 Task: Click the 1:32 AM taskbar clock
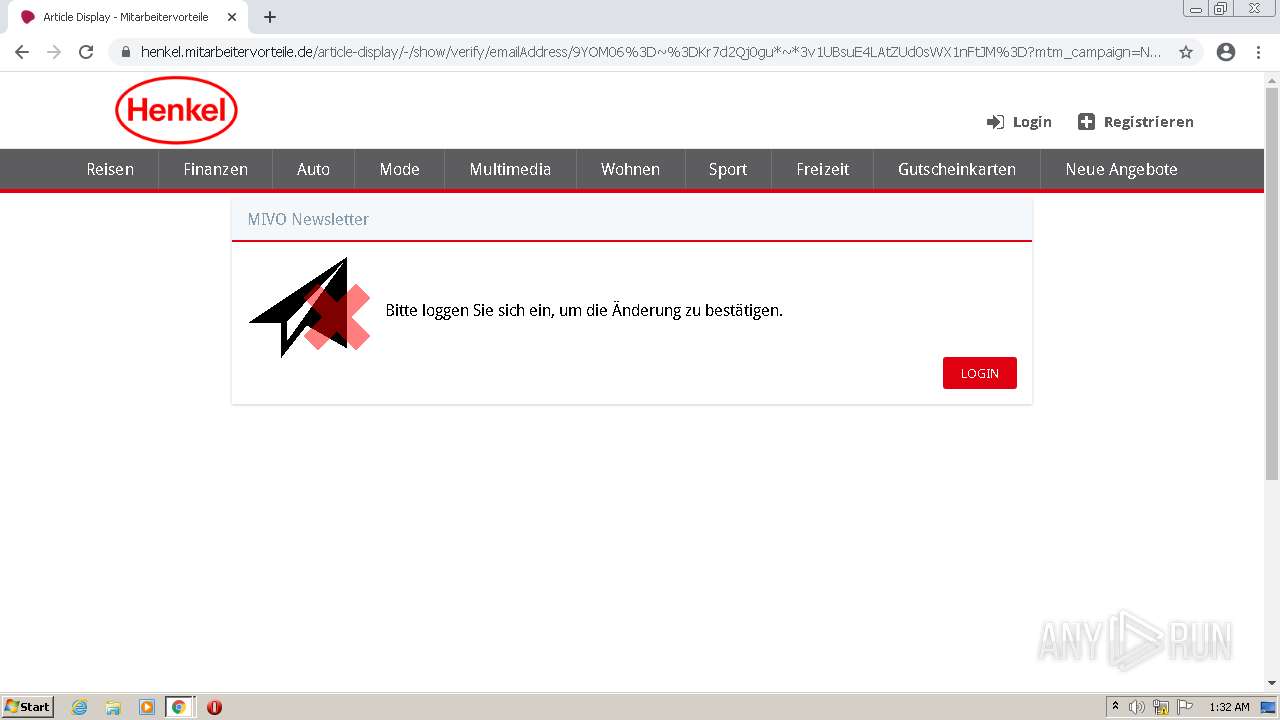tap(1229, 707)
